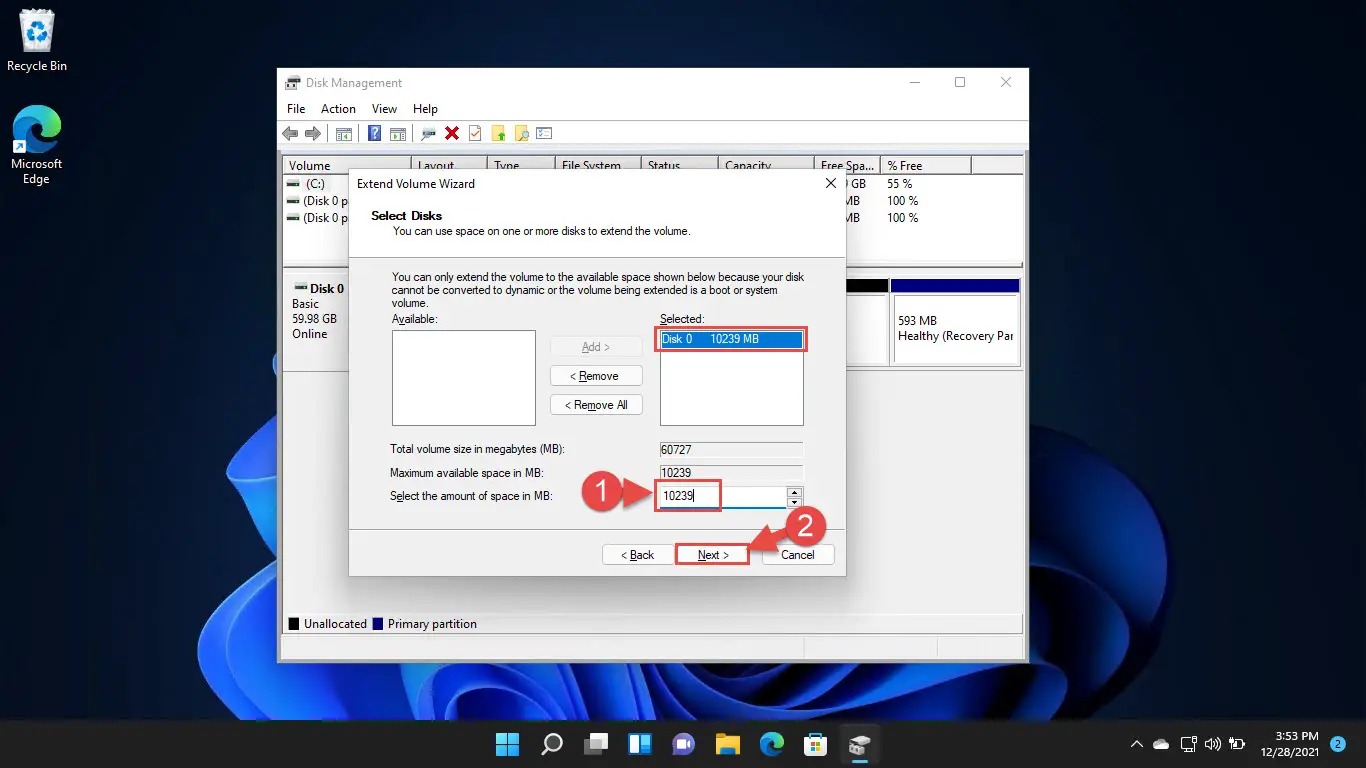The height and width of the screenshot is (768, 1366).
Task: Click the 55 % free value
Action: tap(900, 184)
